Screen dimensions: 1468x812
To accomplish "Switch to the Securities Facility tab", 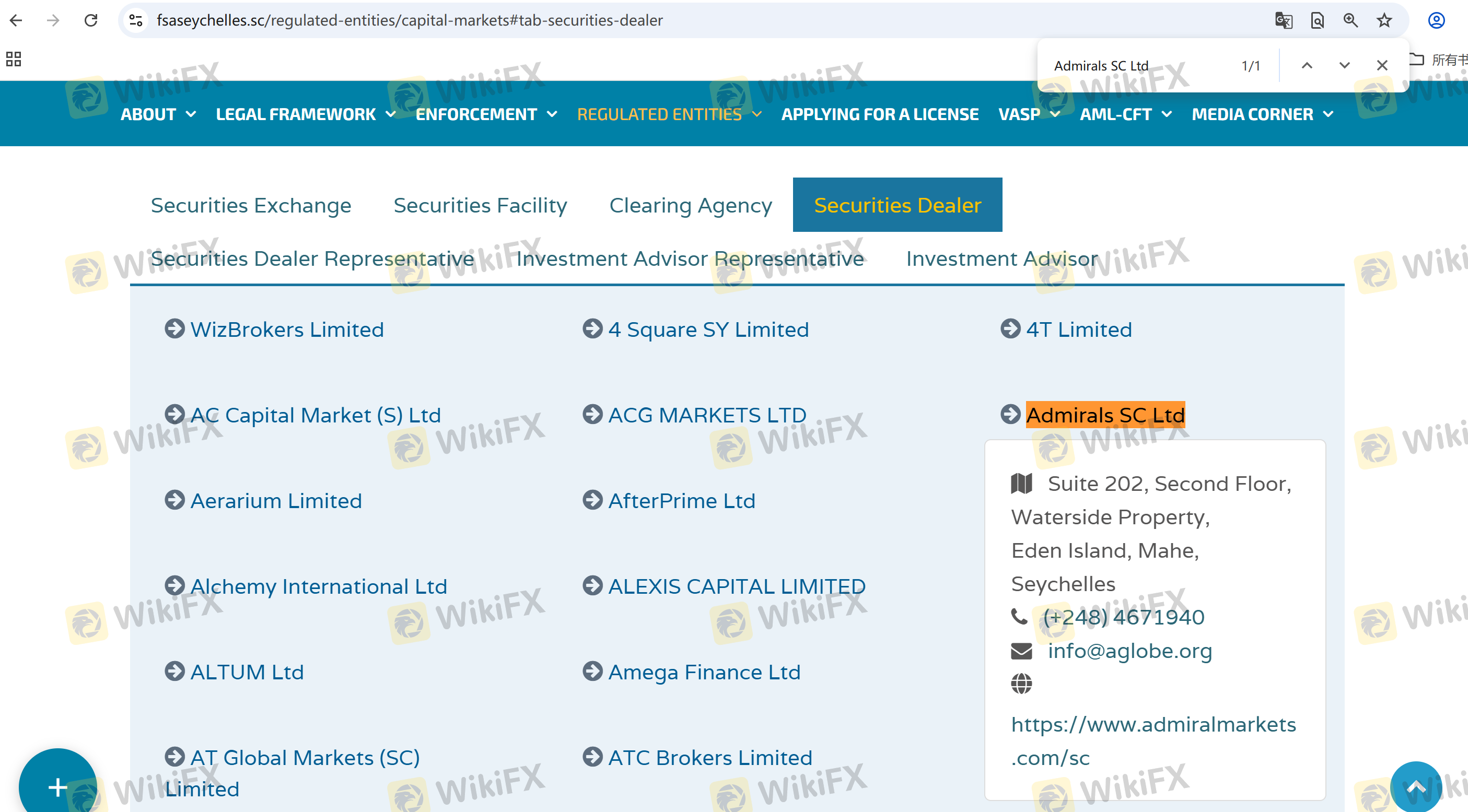I will click(x=481, y=205).
